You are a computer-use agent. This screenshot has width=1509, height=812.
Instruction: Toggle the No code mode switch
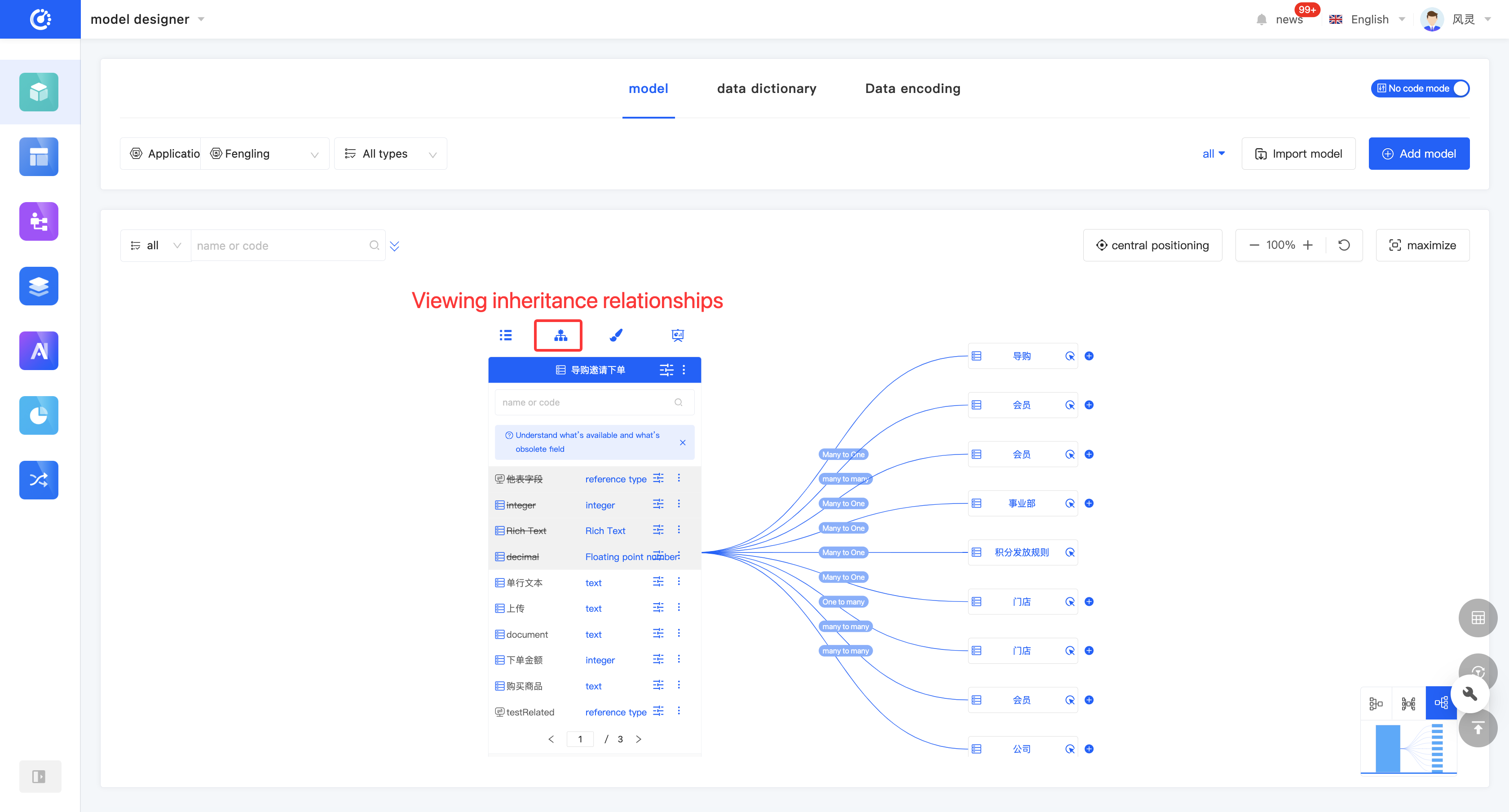pyautogui.click(x=1420, y=88)
